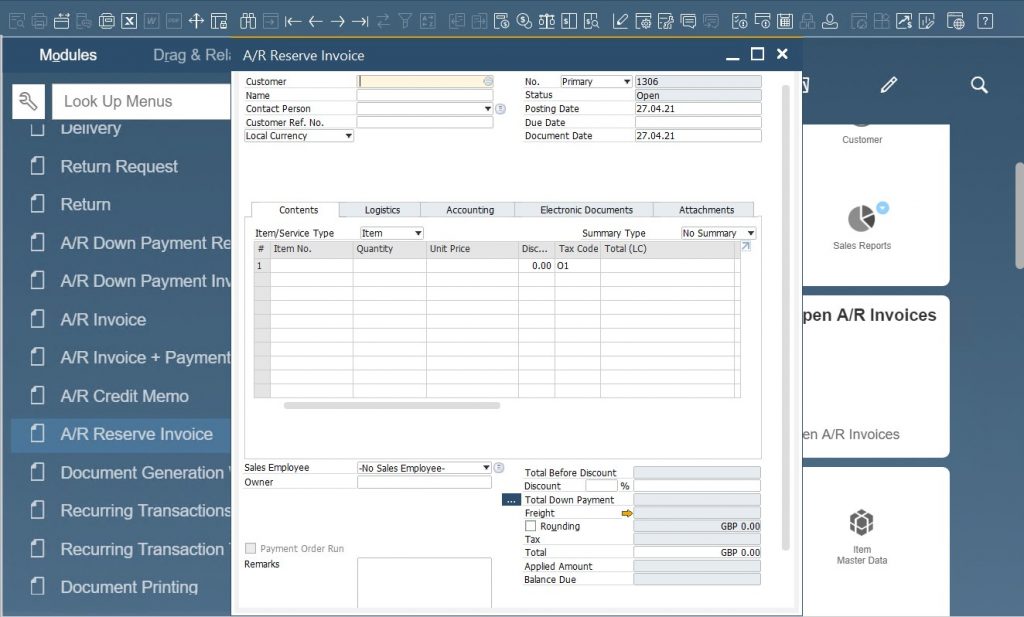Open the Sales Employee dropdown

487,467
